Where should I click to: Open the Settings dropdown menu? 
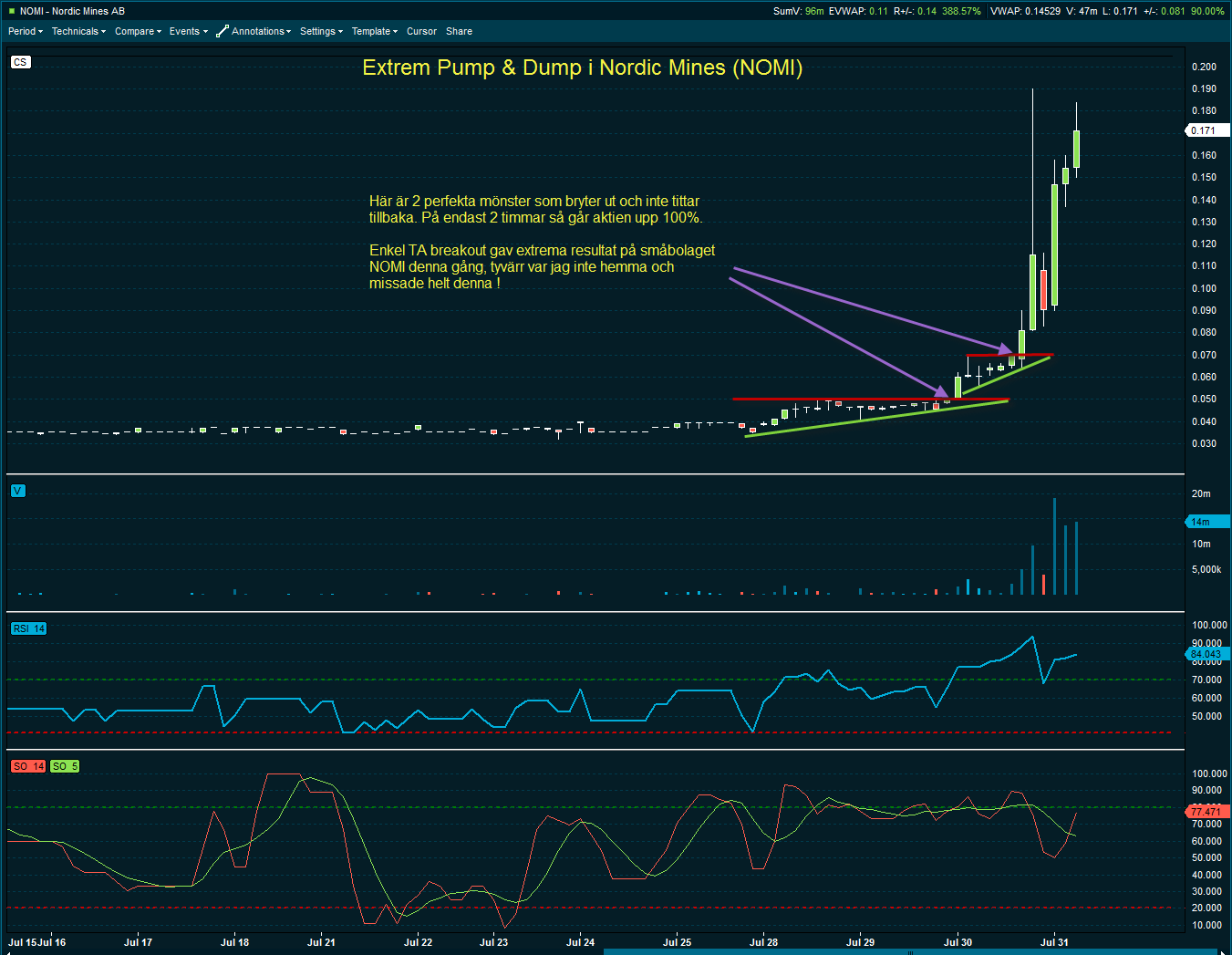[x=321, y=31]
